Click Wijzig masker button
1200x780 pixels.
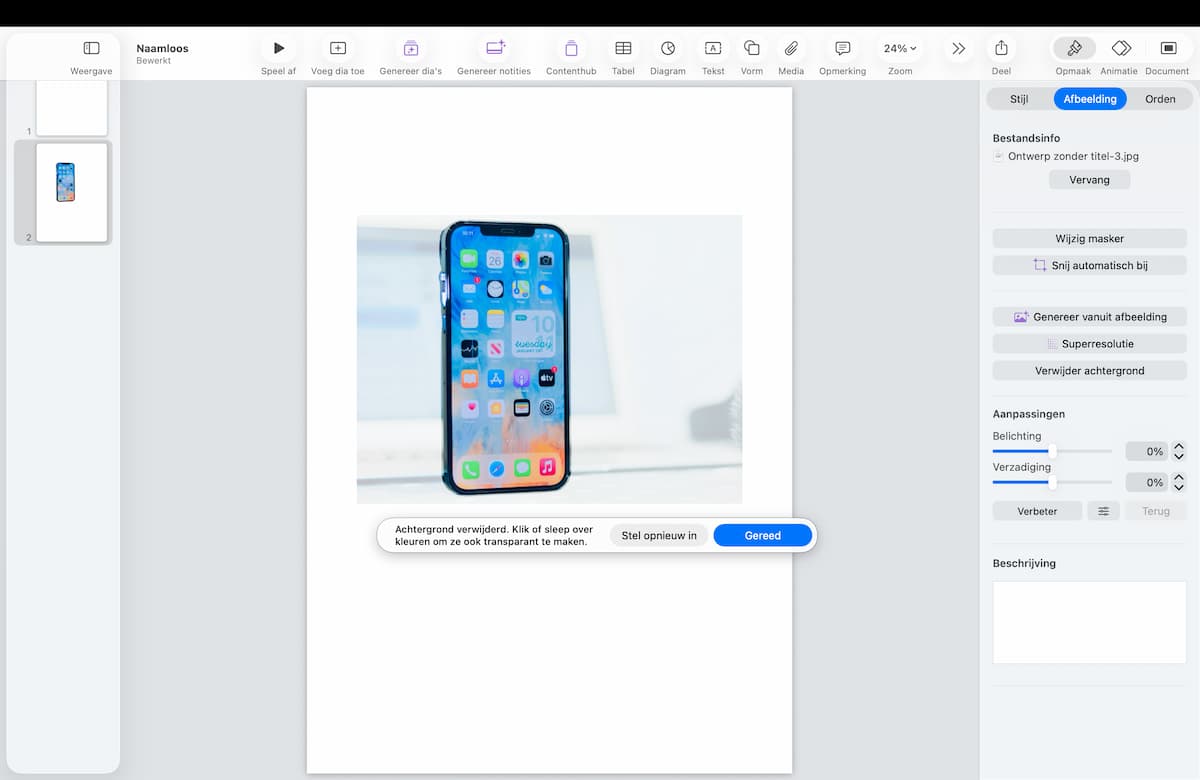tap(1089, 239)
